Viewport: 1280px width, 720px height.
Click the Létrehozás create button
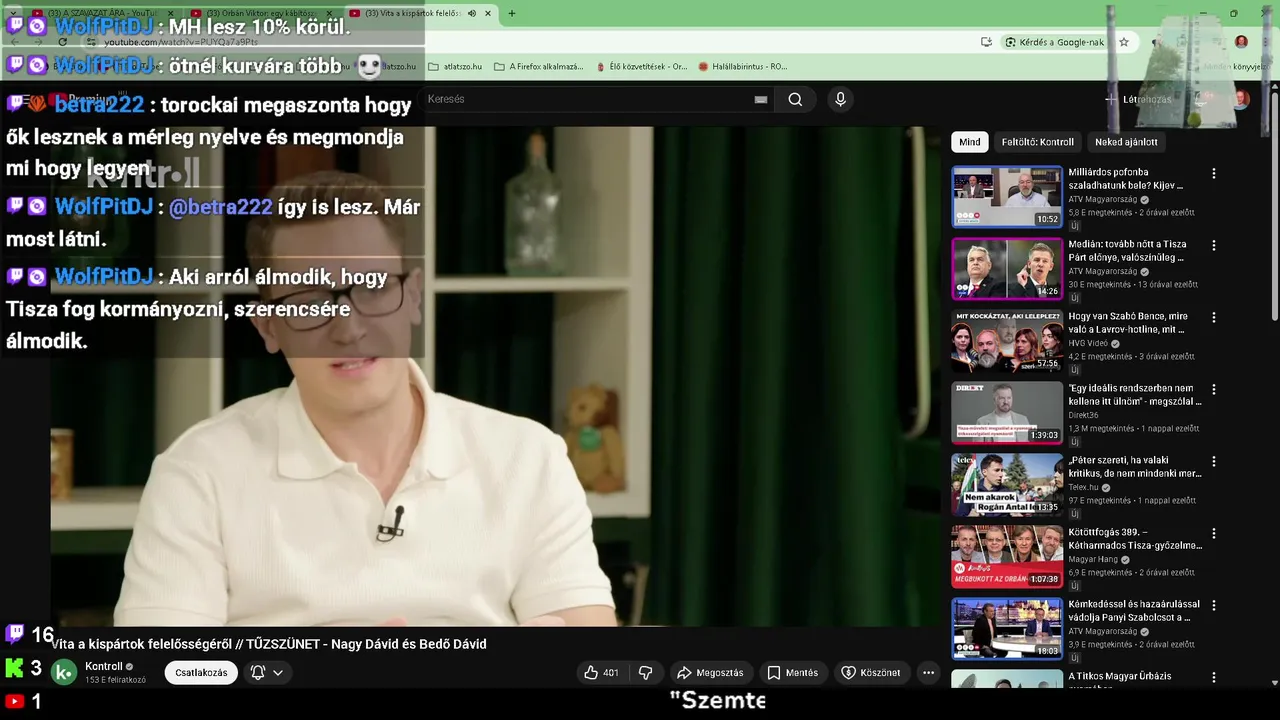1138,99
